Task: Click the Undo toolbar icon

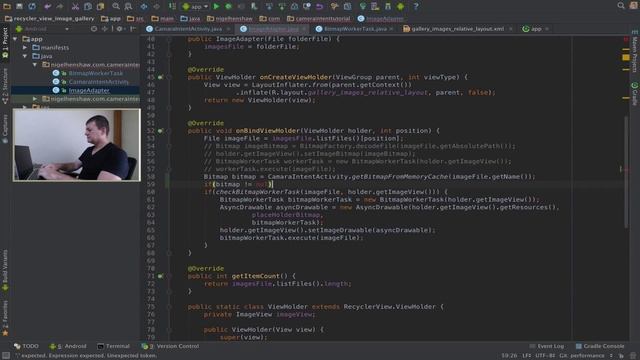Action: tap(48, 6)
